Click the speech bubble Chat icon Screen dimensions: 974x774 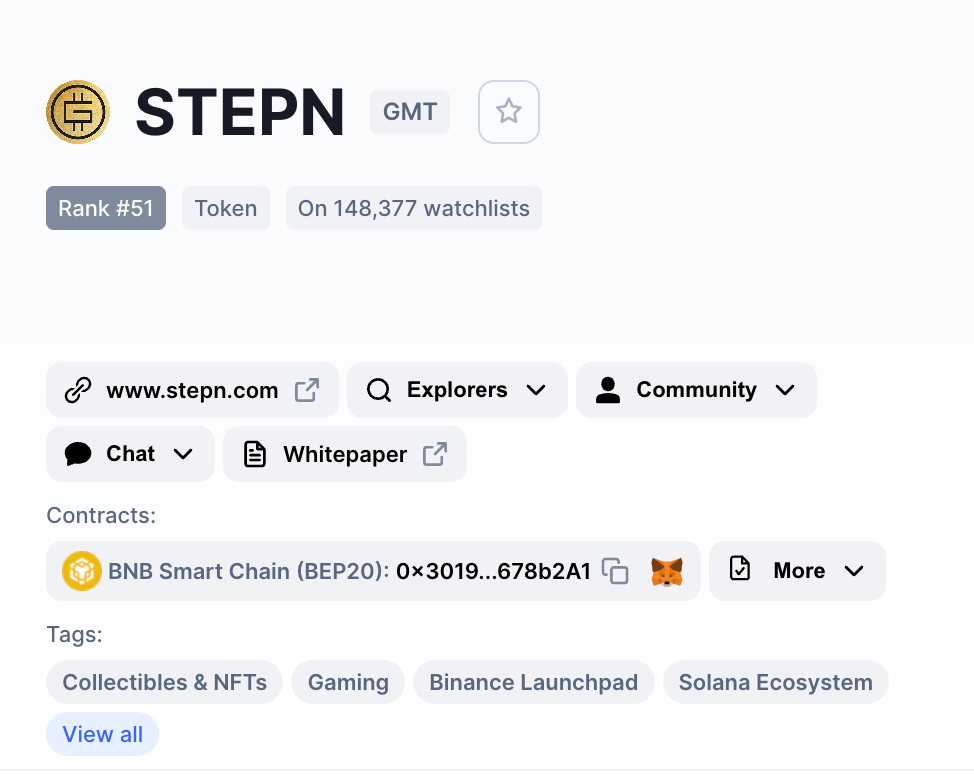(x=78, y=454)
